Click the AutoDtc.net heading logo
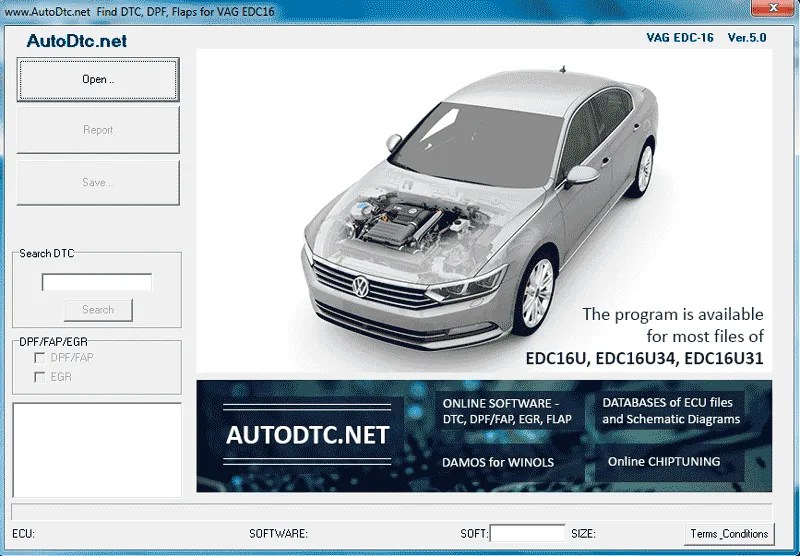800x556 pixels. tap(77, 41)
